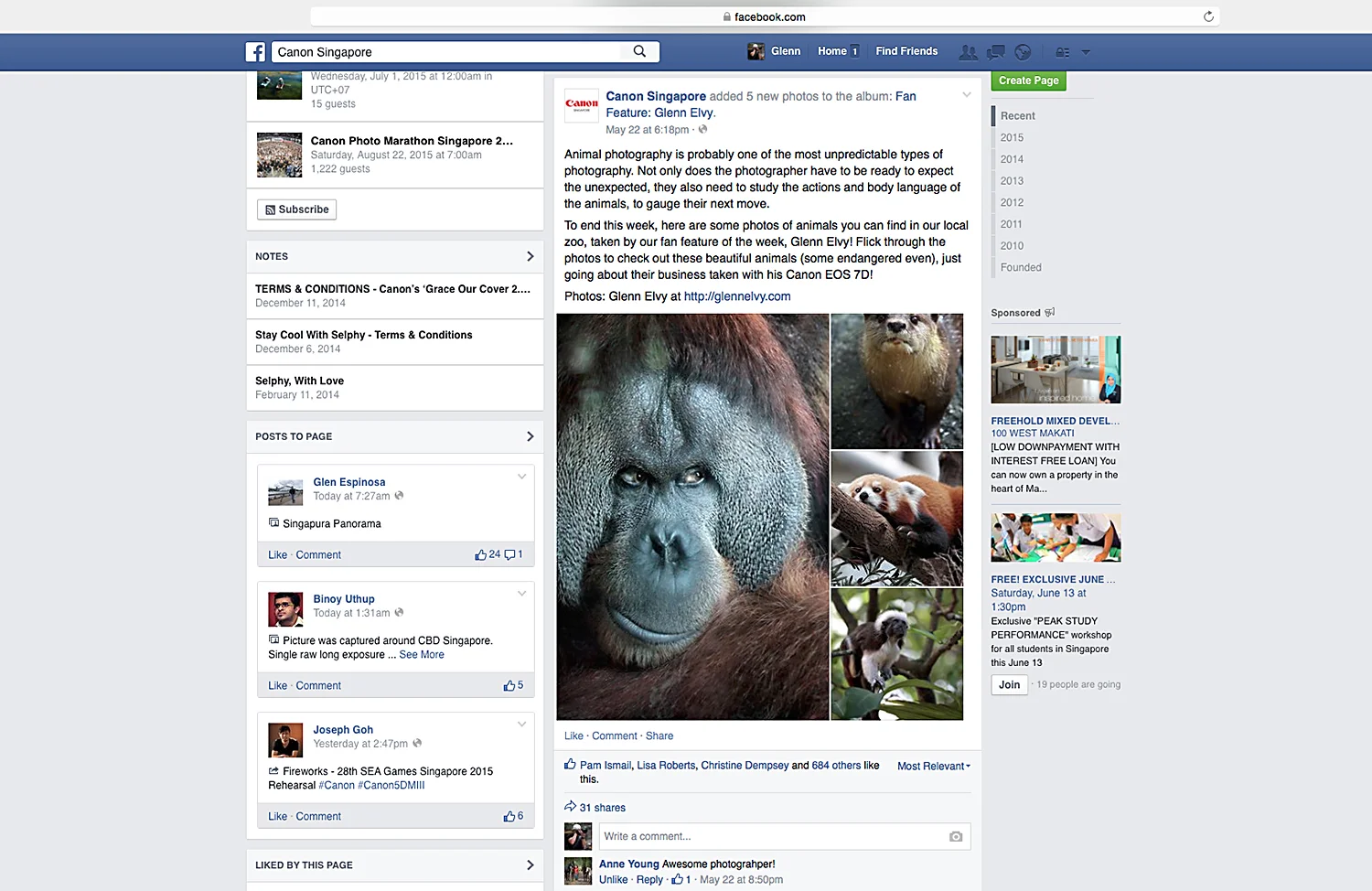Click the Canon logo on the post
Image resolution: width=1372 pixels, height=891 pixels.
pos(582,105)
